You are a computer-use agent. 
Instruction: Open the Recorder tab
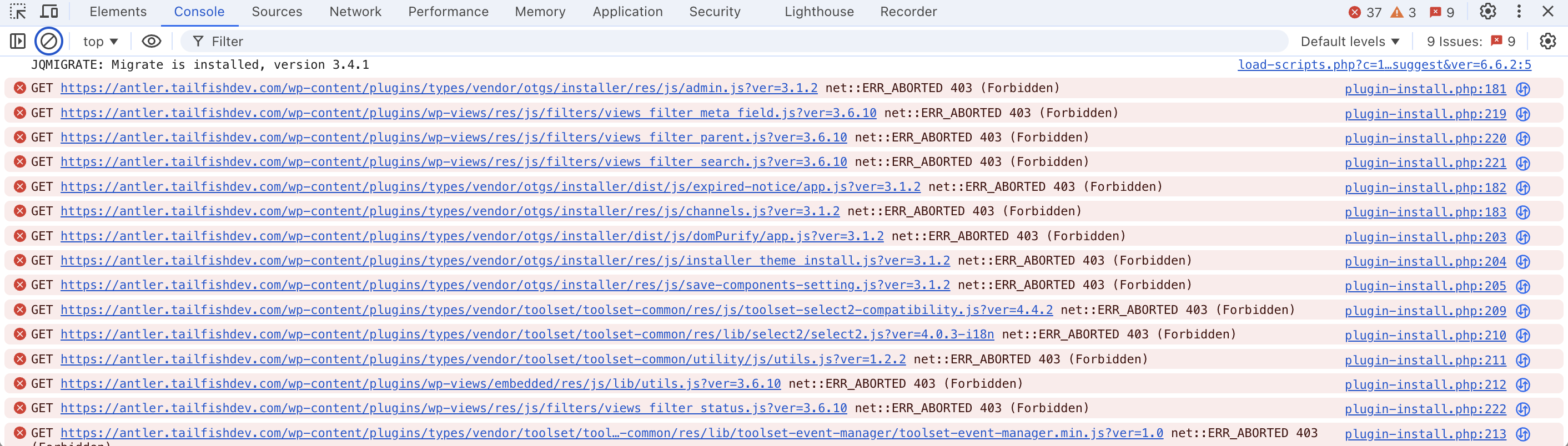[908, 12]
